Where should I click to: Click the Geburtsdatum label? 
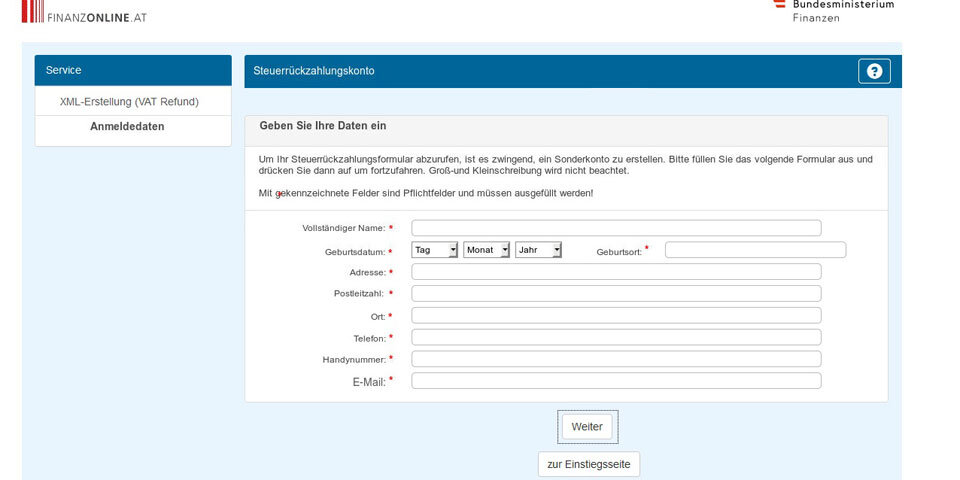click(356, 252)
